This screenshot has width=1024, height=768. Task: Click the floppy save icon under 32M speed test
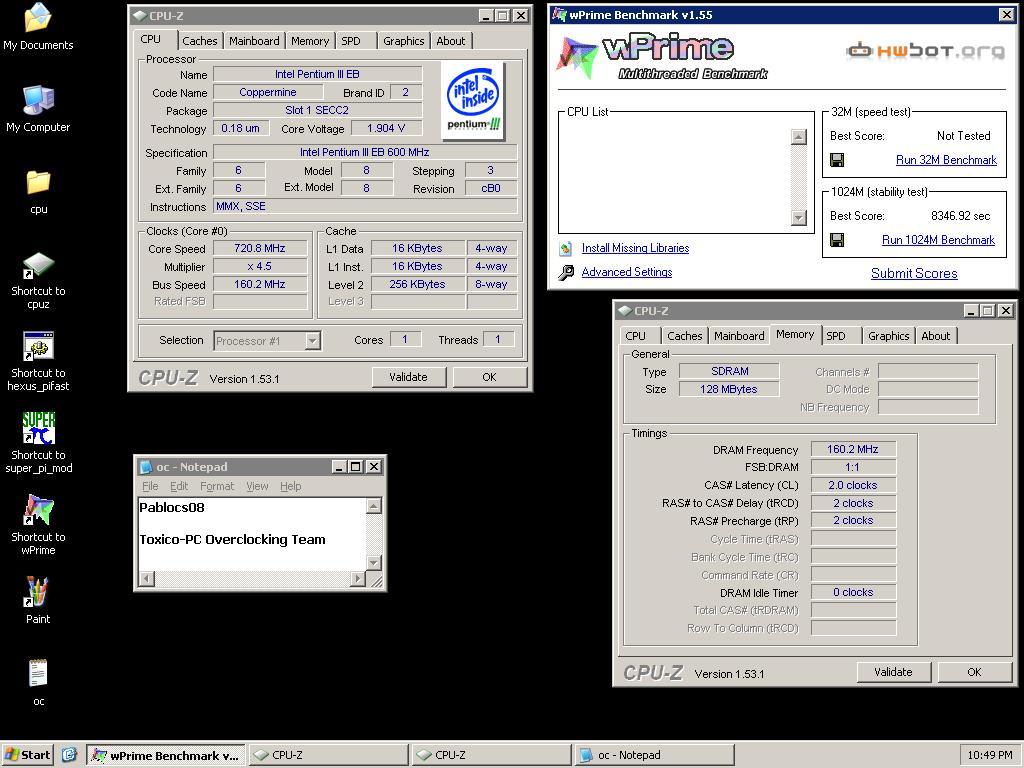click(x=837, y=160)
